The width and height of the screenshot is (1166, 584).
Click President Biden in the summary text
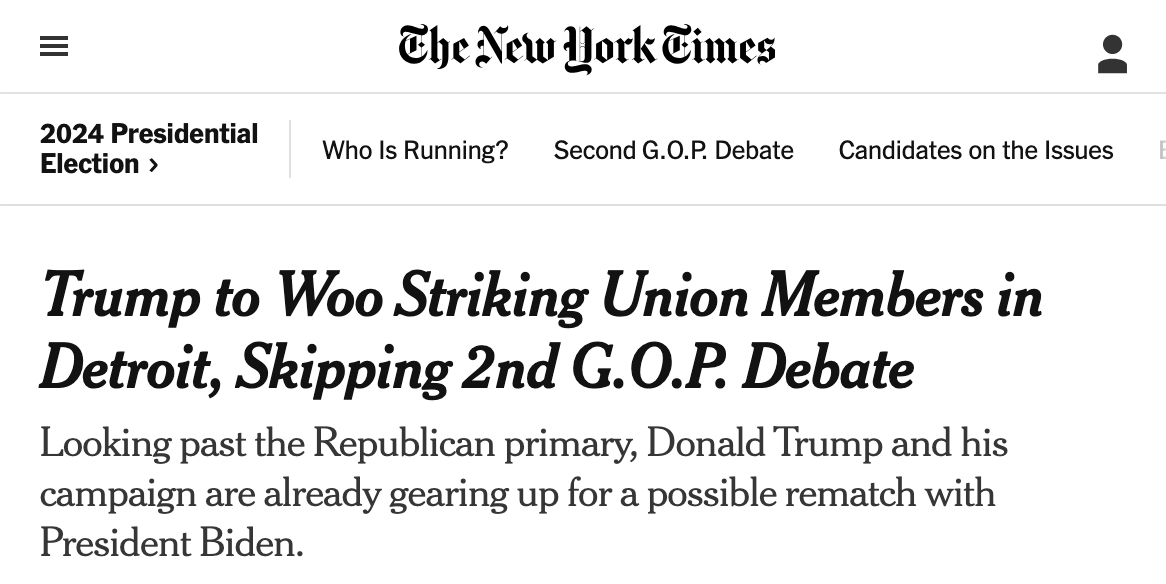coord(170,543)
